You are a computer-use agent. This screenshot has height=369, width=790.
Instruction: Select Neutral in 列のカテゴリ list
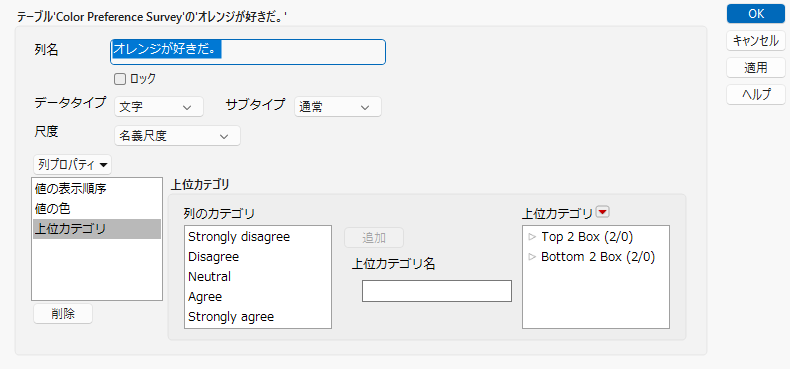click(258, 277)
